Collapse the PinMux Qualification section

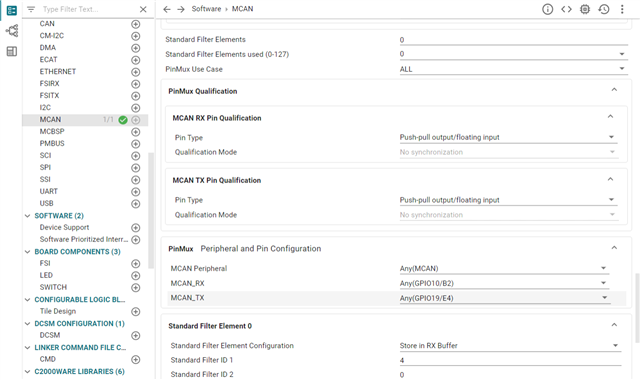614,90
